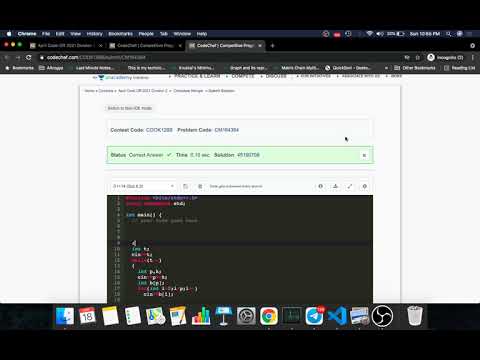Open Calendar from the Dock
Image resolution: width=480 pixels, height=360 pixels.
click(87, 316)
